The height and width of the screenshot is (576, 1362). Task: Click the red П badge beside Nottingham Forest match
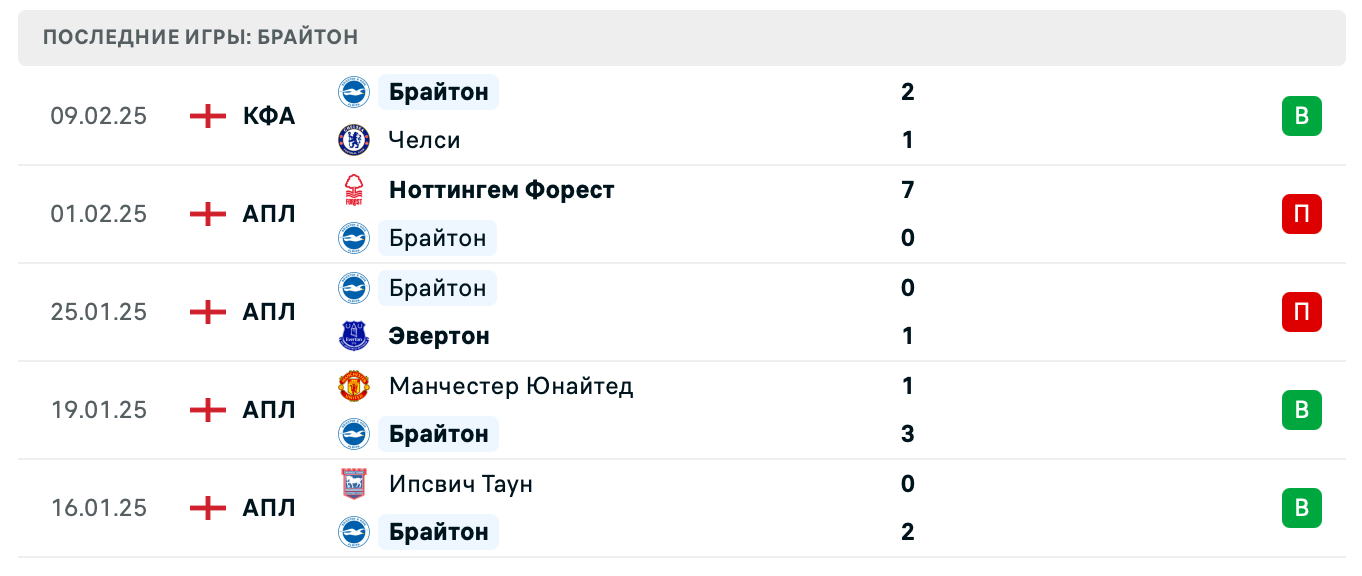pos(1301,214)
